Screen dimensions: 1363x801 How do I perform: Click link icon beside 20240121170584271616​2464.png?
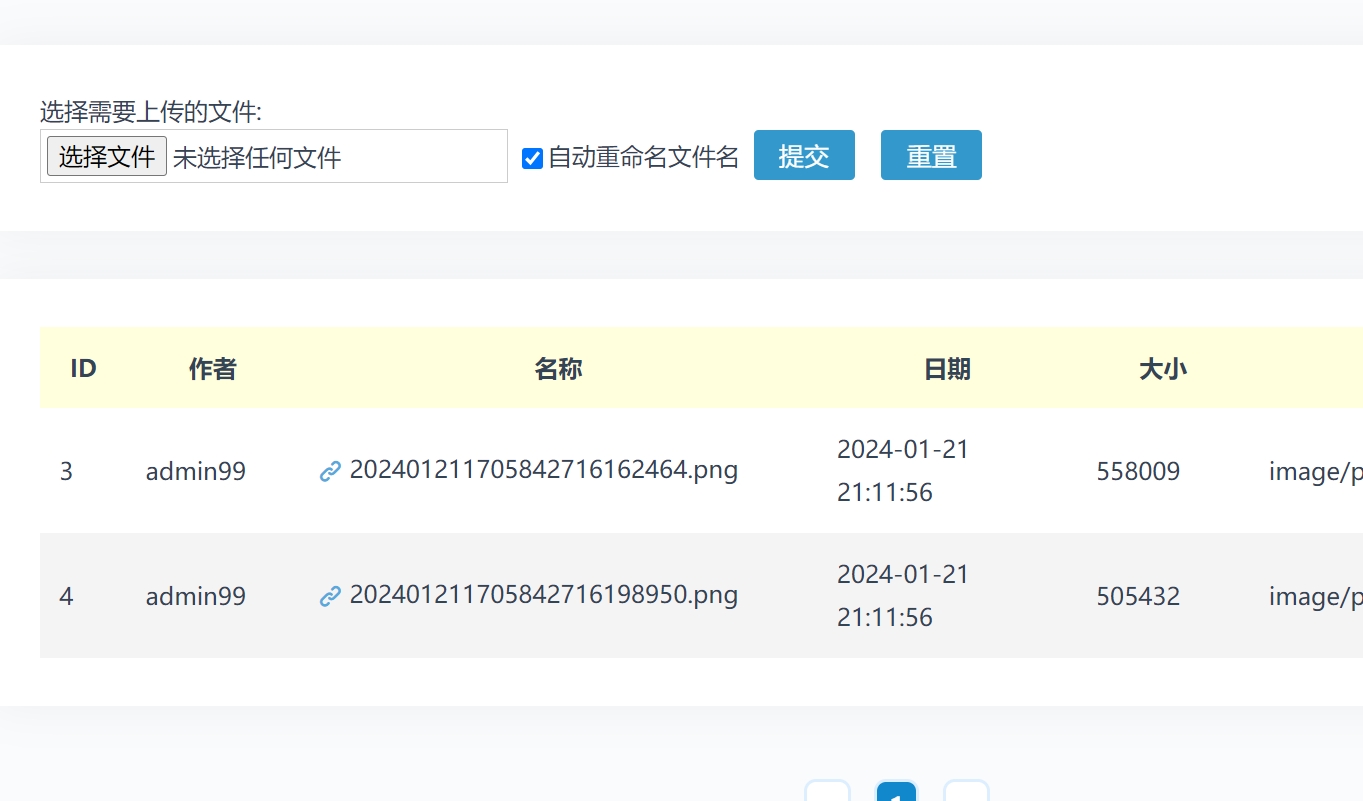pyautogui.click(x=330, y=471)
